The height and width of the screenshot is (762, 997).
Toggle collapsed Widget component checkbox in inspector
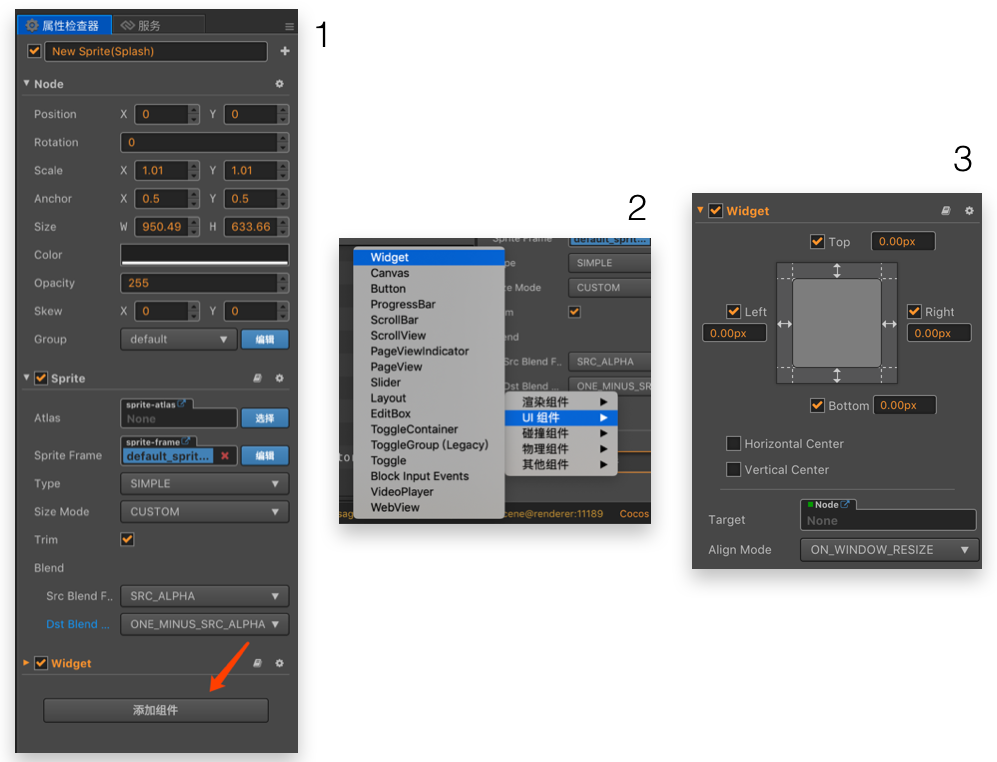(x=41, y=663)
